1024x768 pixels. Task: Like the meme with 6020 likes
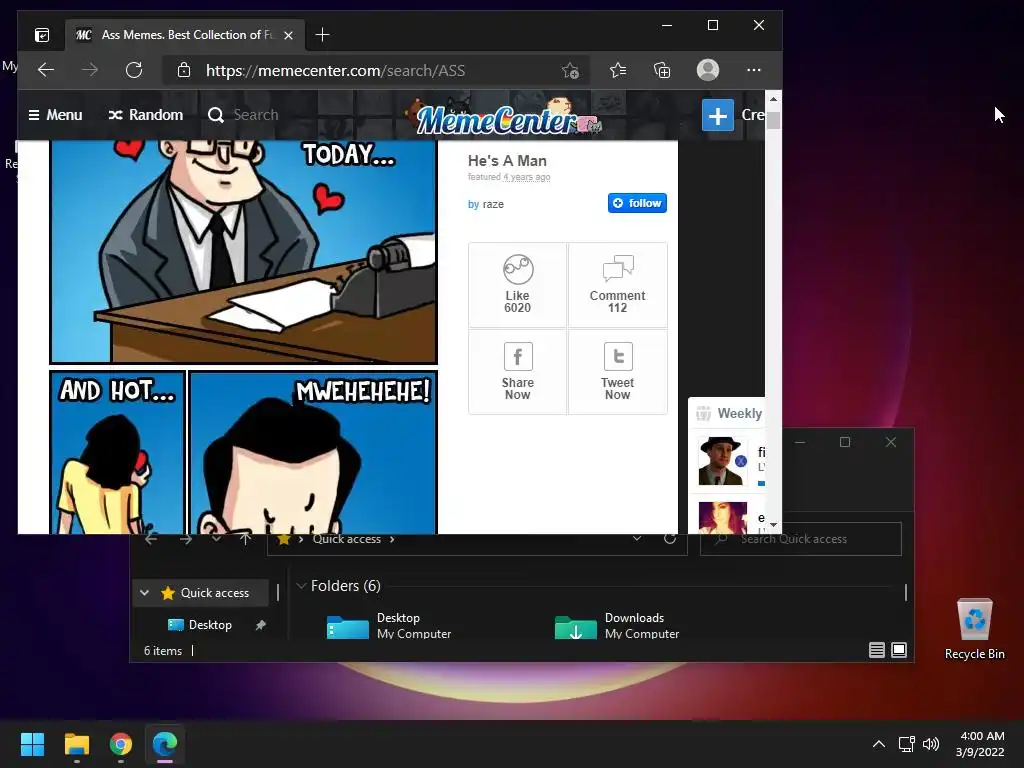517,285
